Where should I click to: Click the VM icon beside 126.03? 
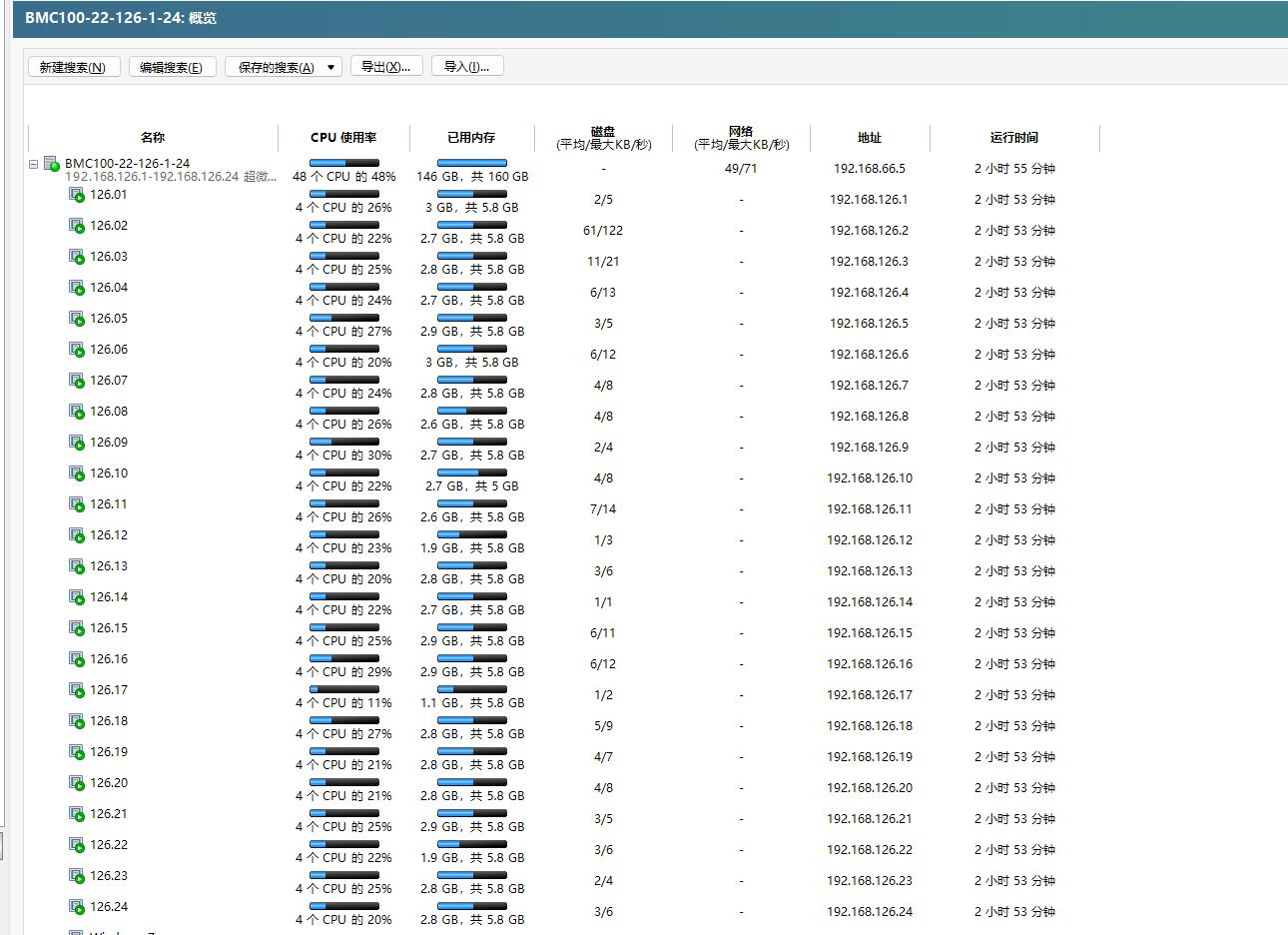click(x=77, y=257)
